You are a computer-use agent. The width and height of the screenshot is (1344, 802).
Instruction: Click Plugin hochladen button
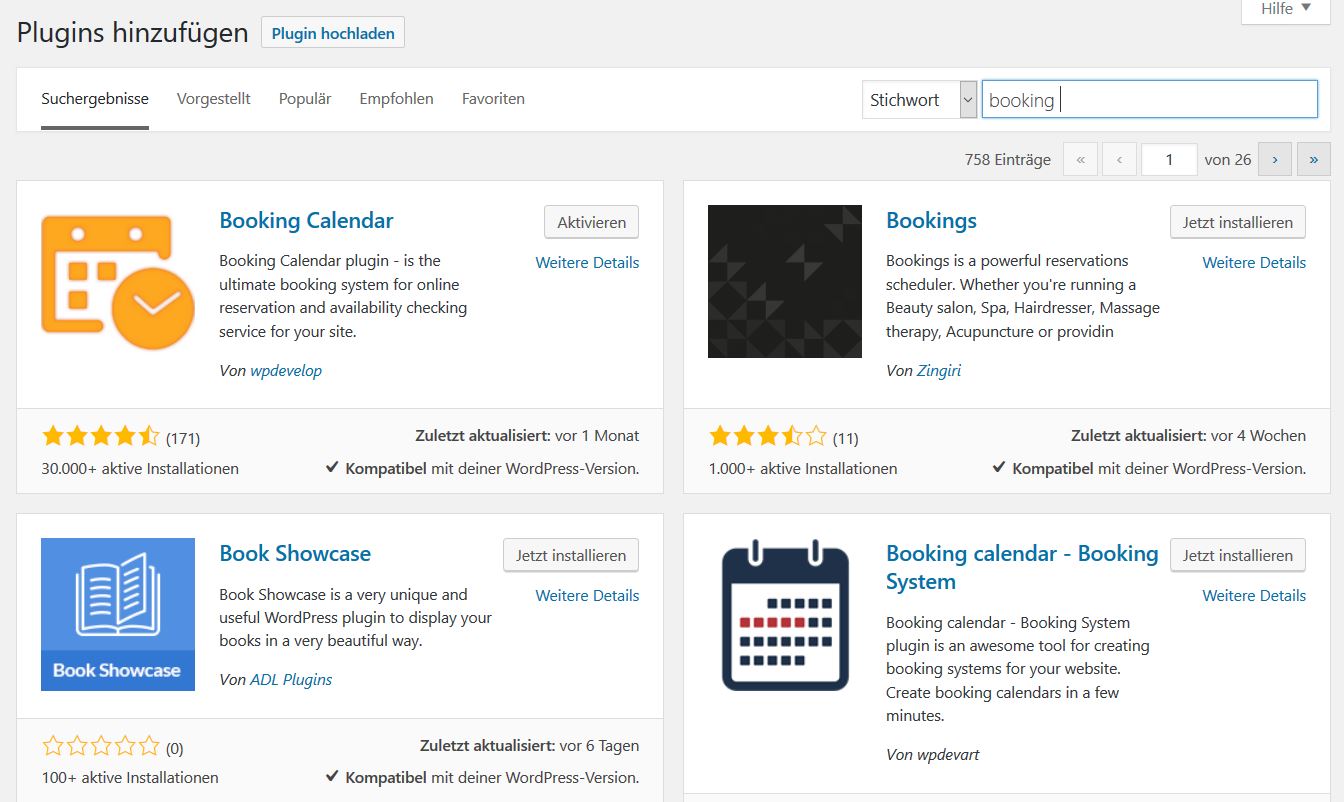tap(333, 33)
